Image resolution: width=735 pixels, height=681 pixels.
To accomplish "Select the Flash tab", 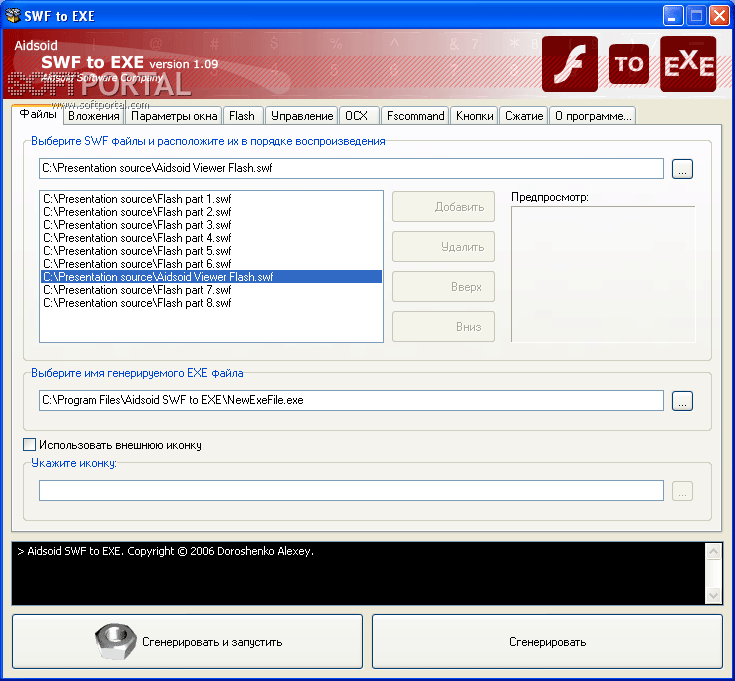I will pyautogui.click(x=242, y=116).
